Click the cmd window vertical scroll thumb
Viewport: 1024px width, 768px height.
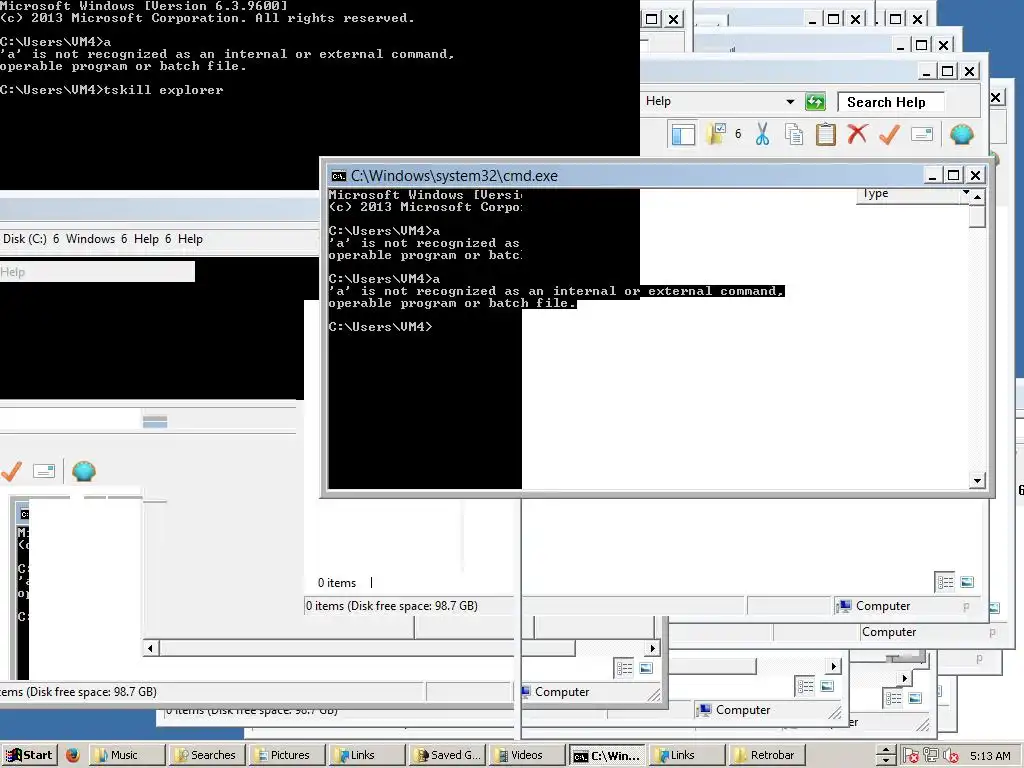[977, 216]
